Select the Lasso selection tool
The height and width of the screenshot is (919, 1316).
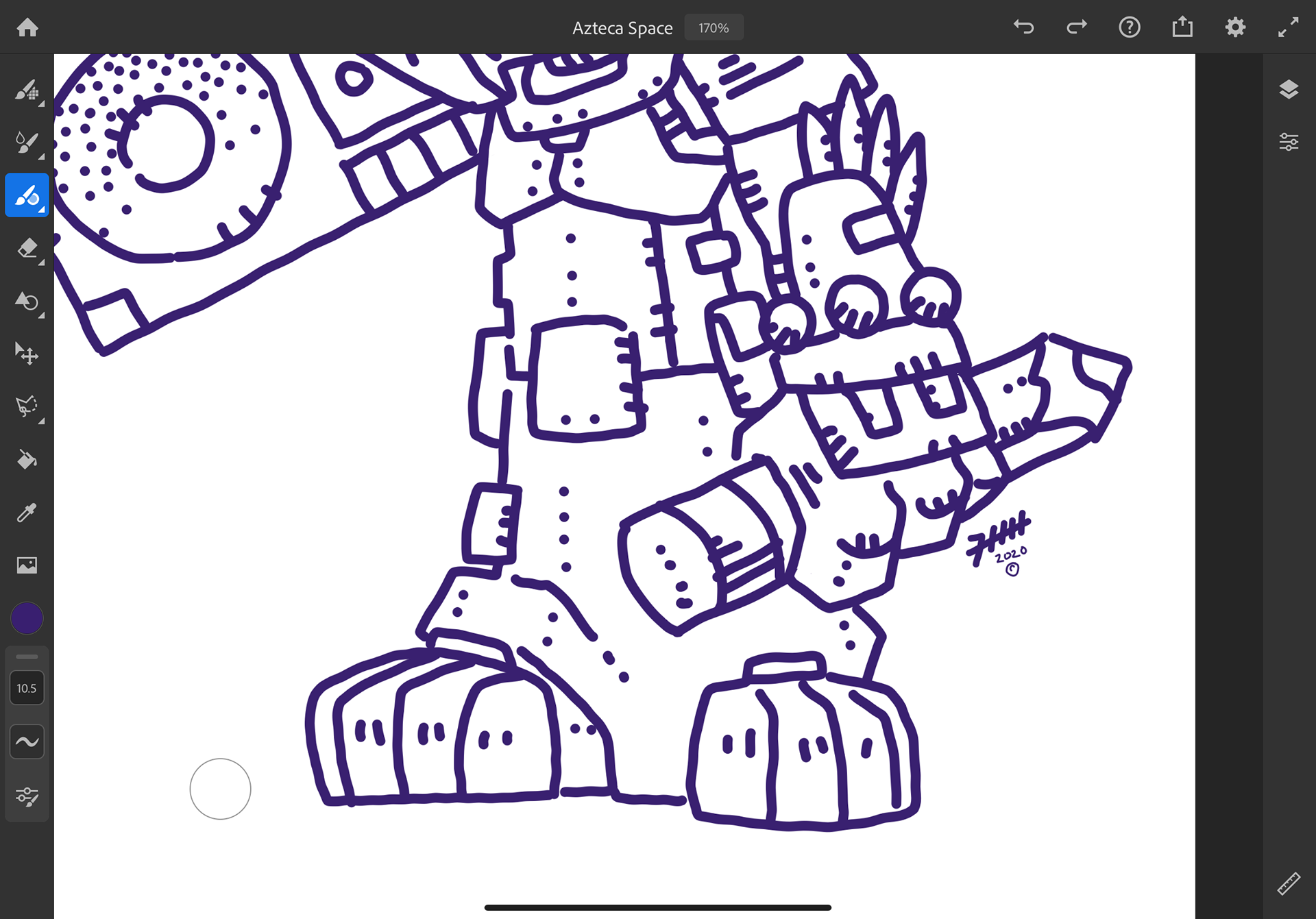tap(27, 406)
